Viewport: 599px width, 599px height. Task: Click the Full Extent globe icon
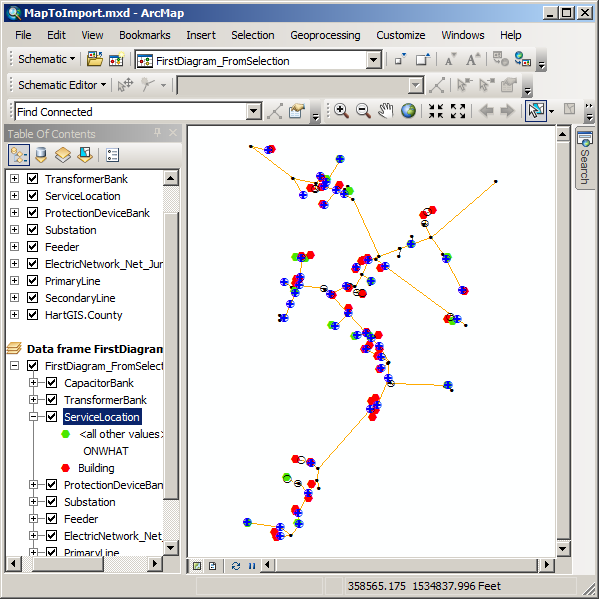point(408,111)
